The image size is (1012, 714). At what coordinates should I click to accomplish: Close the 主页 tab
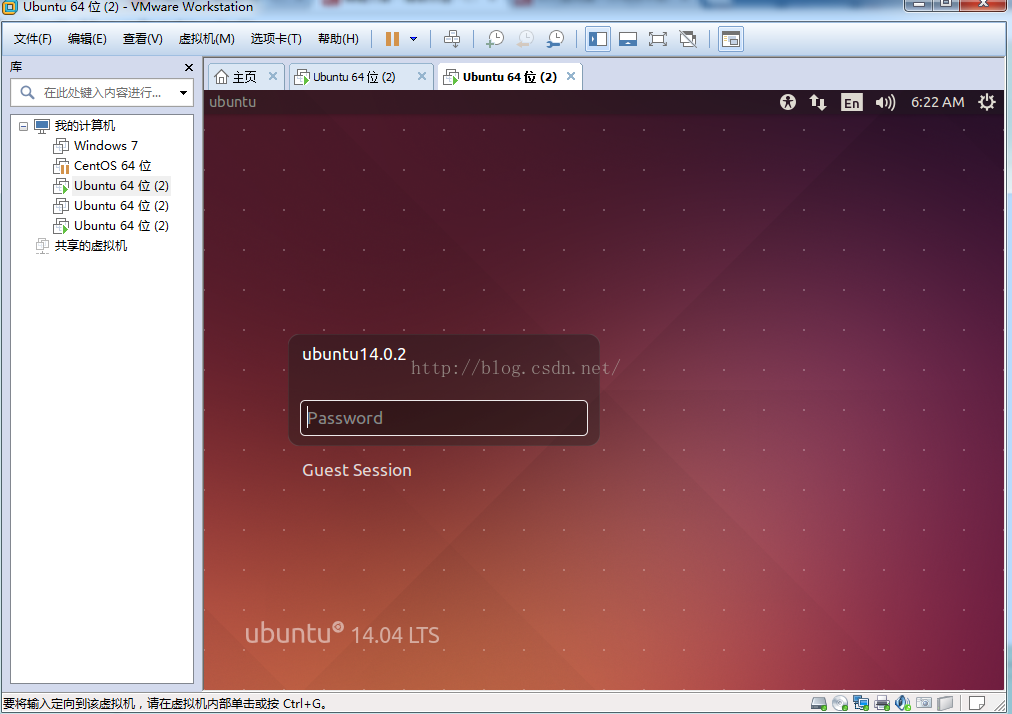273,76
